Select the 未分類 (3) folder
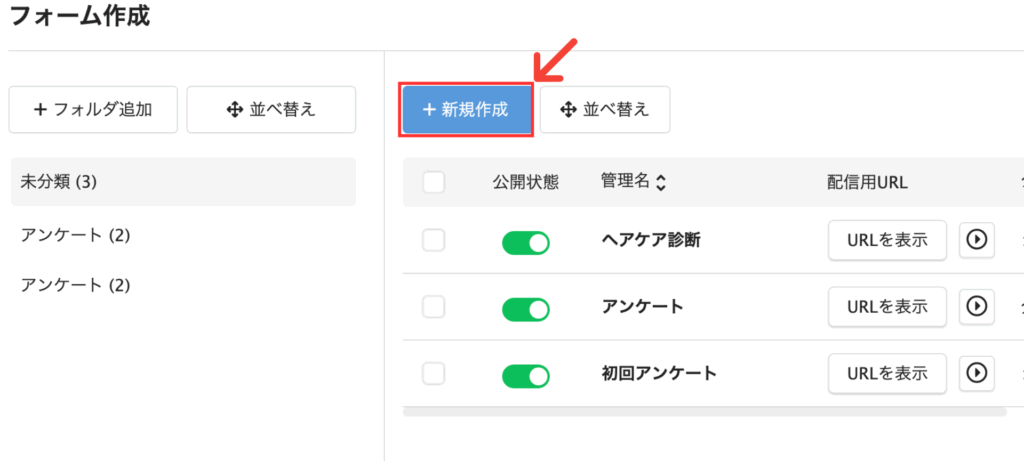The image size is (1024, 461). click(183, 182)
